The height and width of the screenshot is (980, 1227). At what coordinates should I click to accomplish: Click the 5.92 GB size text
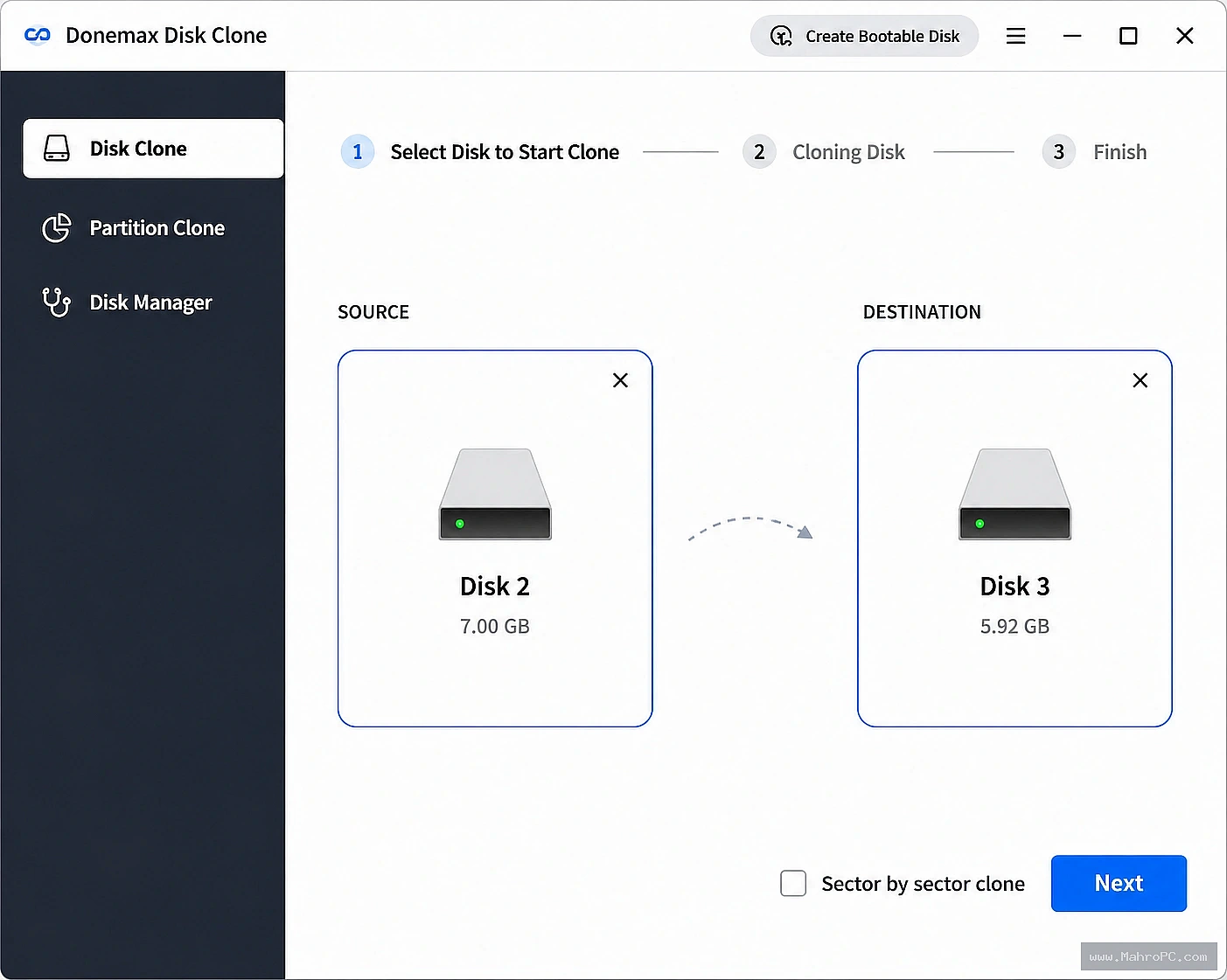pos(1014,627)
